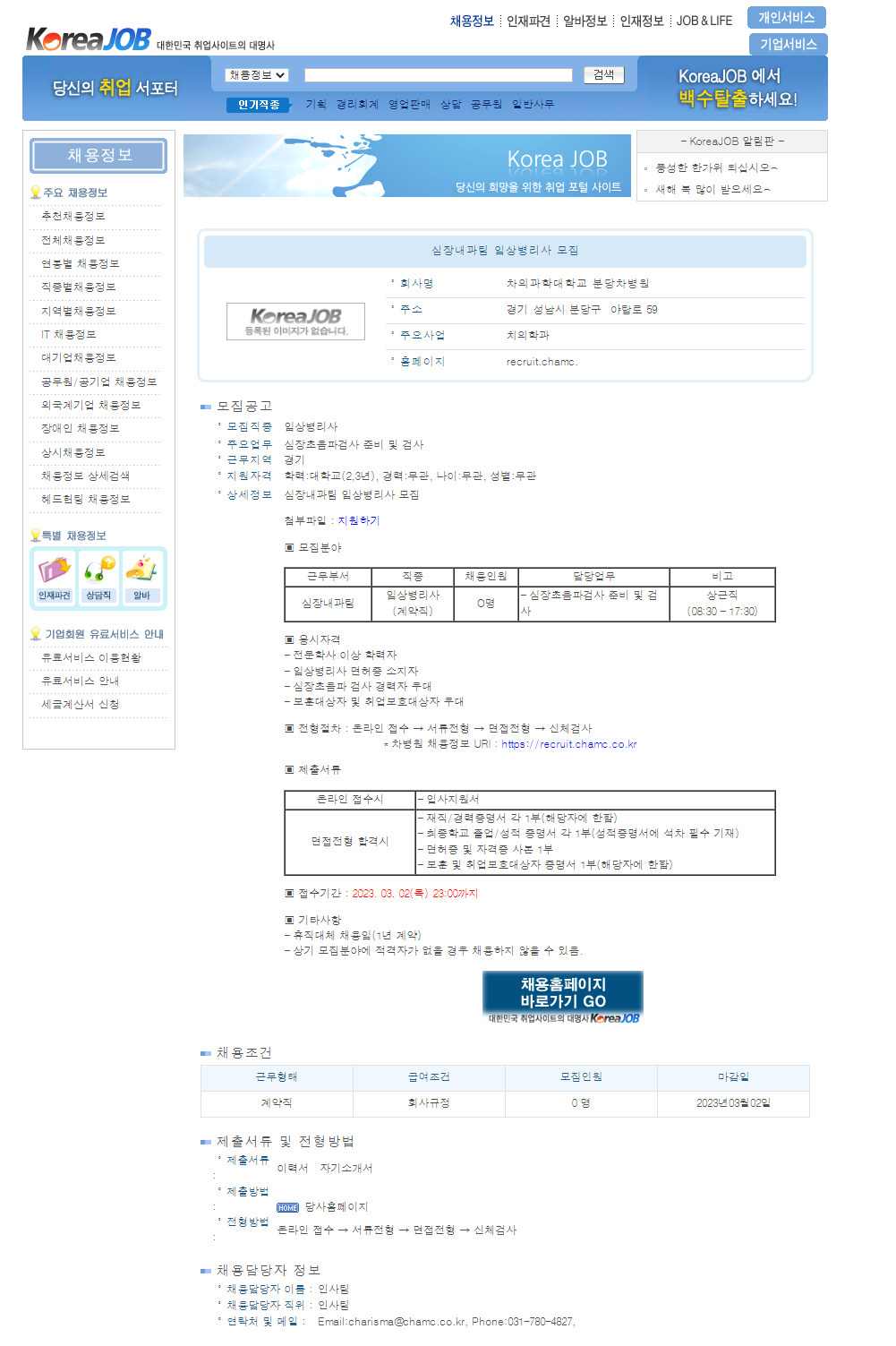Click the Korea JOB banner image
896x1346 pixels.
pyautogui.click(x=407, y=166)
